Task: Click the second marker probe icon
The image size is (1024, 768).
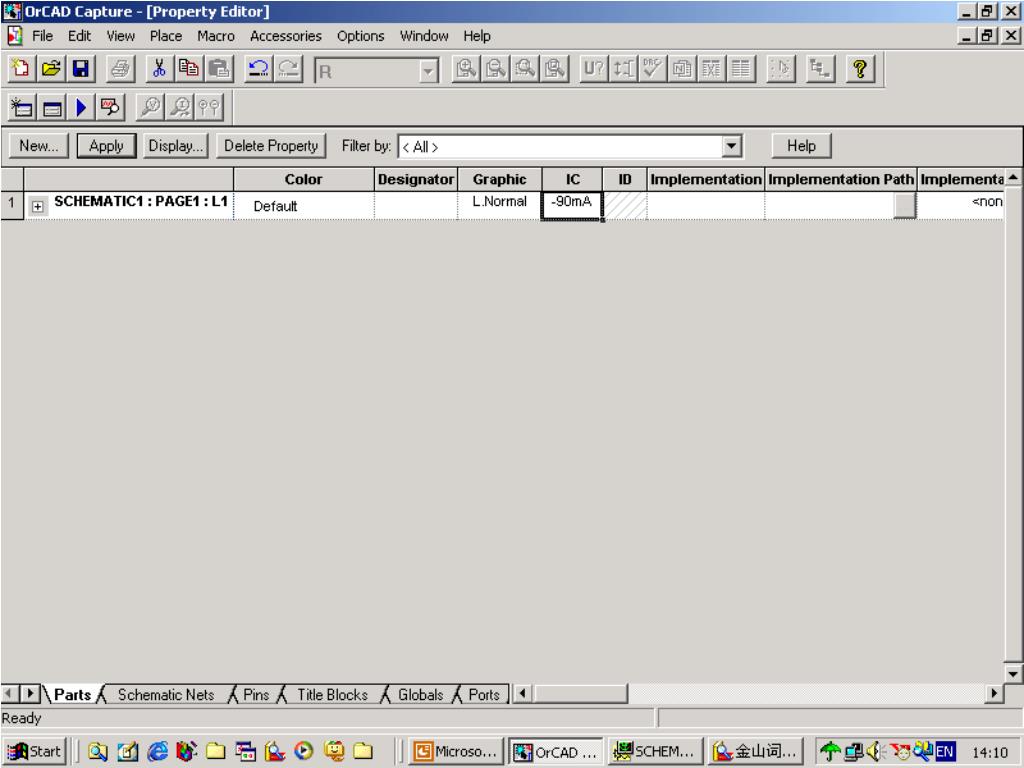Action: coord(180,108)
